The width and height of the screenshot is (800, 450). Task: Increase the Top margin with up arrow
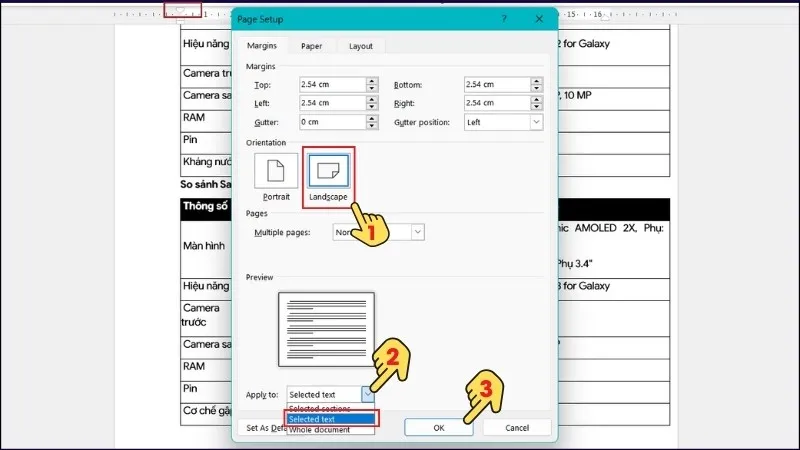(372, 81)
